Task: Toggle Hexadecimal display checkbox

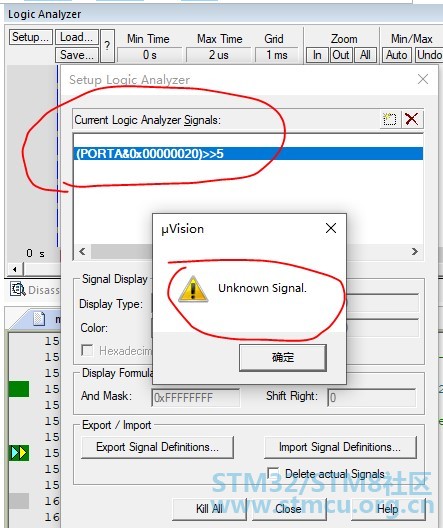Action: click(x=87, y=351)
